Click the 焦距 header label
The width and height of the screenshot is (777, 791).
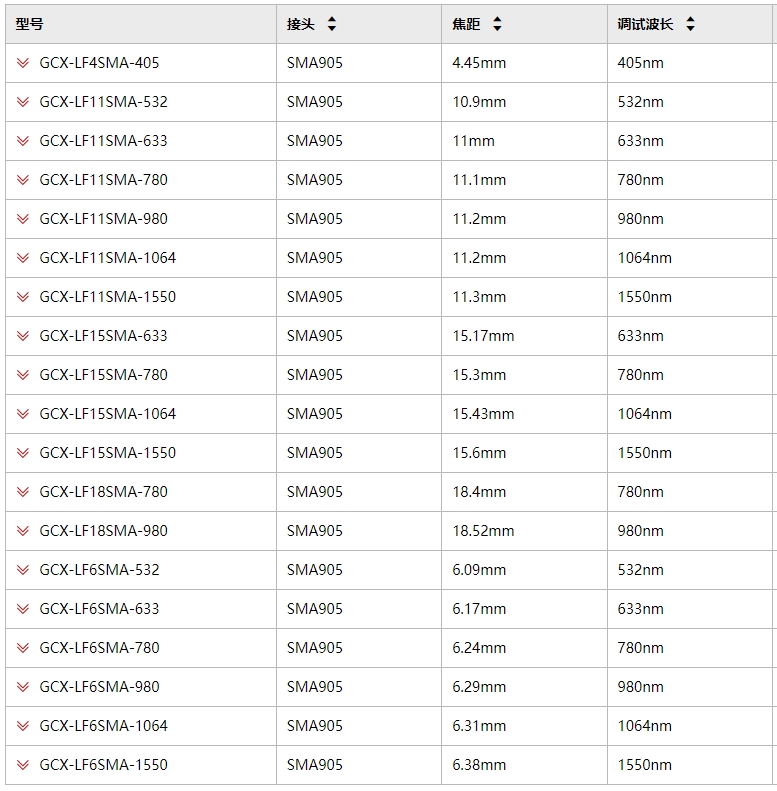pyautogui.click(x=466, y=24)
